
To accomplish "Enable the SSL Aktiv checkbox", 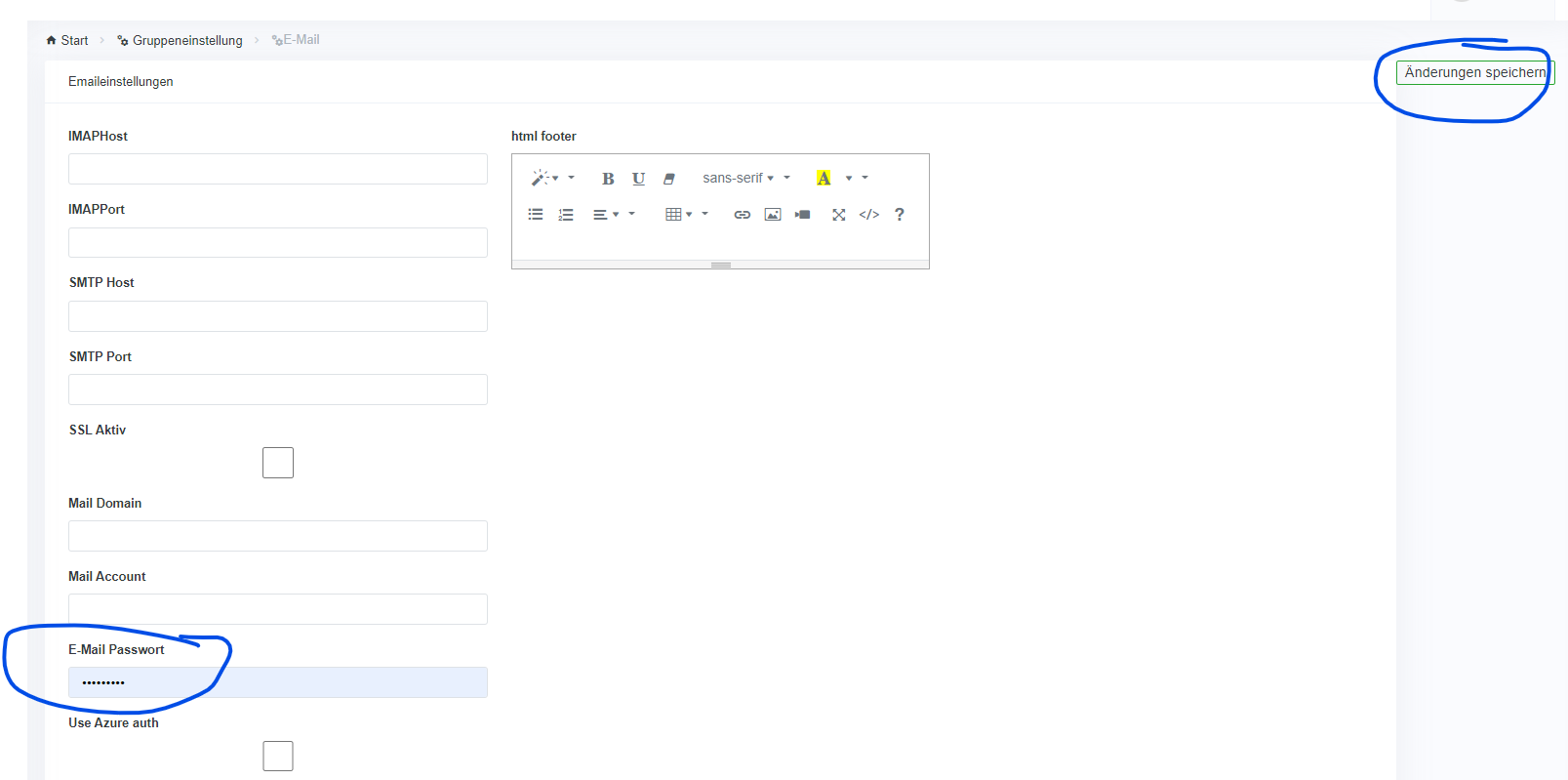I will pyautogui.click(x=278, y=463).
